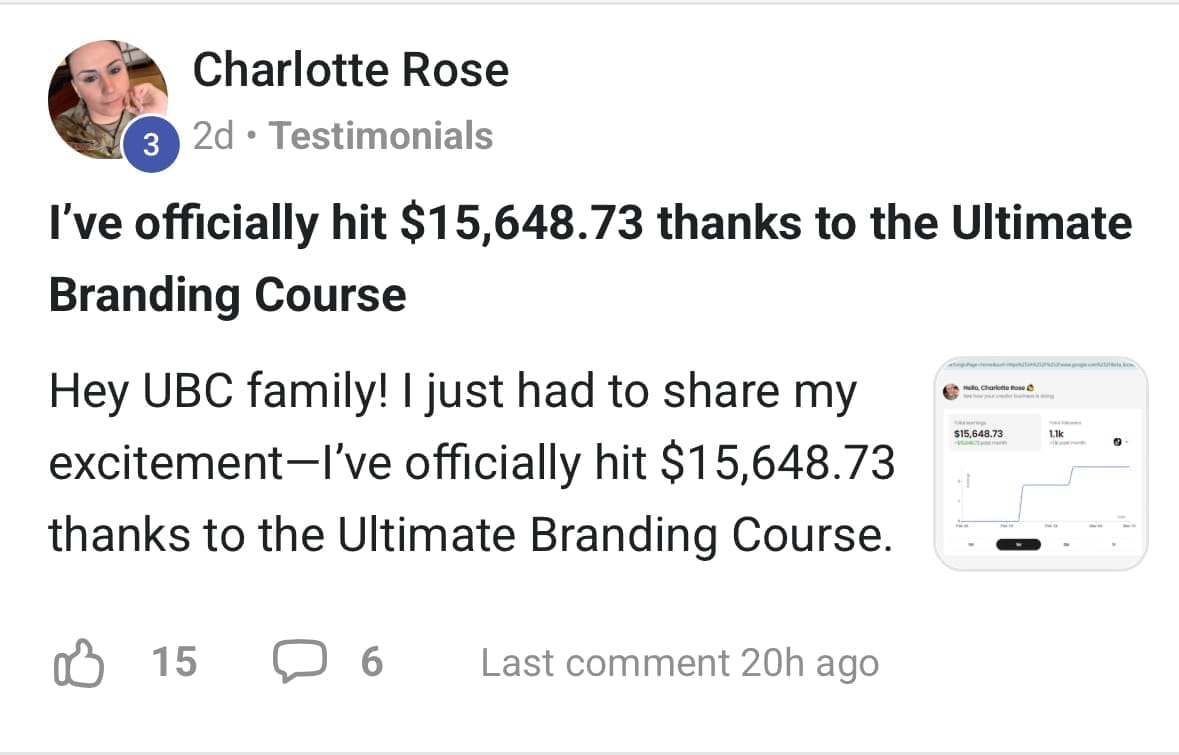Click the "2d" post timestamp
This screenshot has width=1179, height=755.
[212, 136]
